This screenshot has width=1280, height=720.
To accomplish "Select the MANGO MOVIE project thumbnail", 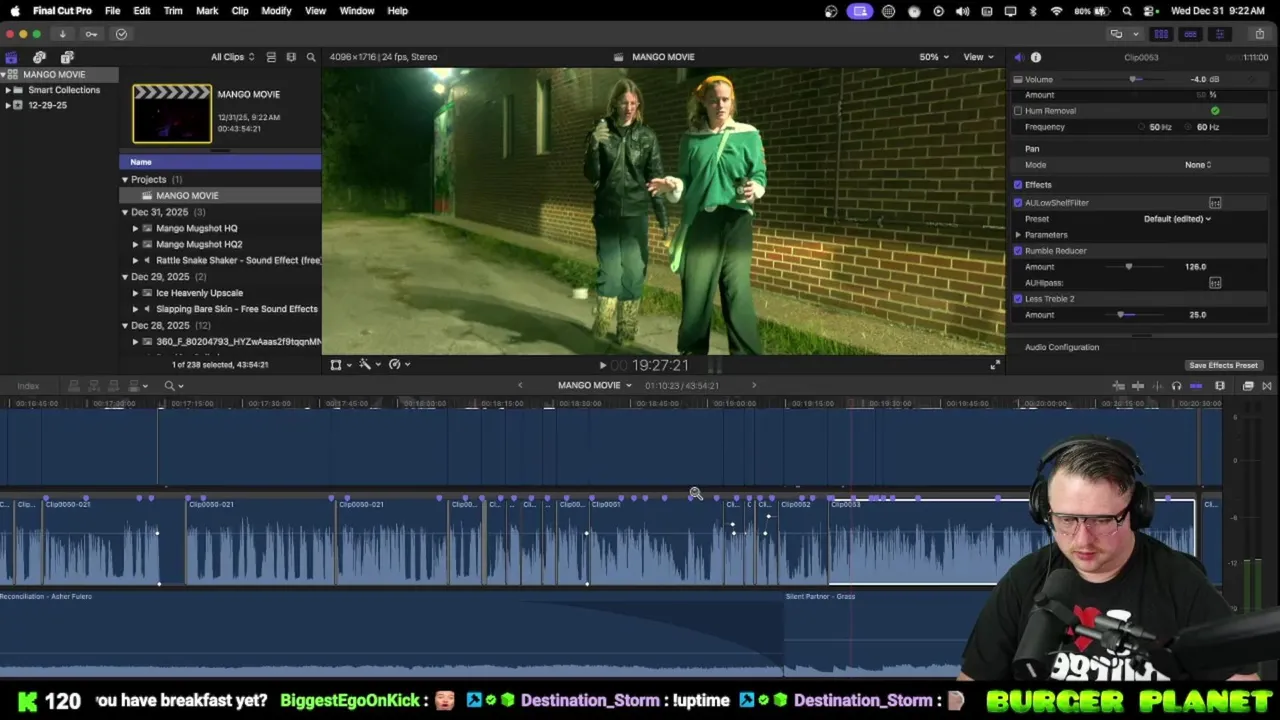I will [x=172, y=114].
